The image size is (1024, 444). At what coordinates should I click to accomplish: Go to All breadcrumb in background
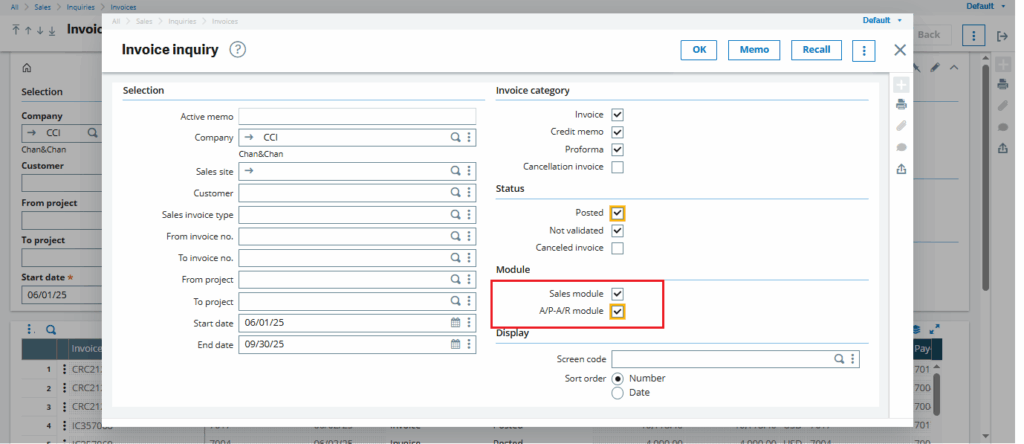point(14,7)
